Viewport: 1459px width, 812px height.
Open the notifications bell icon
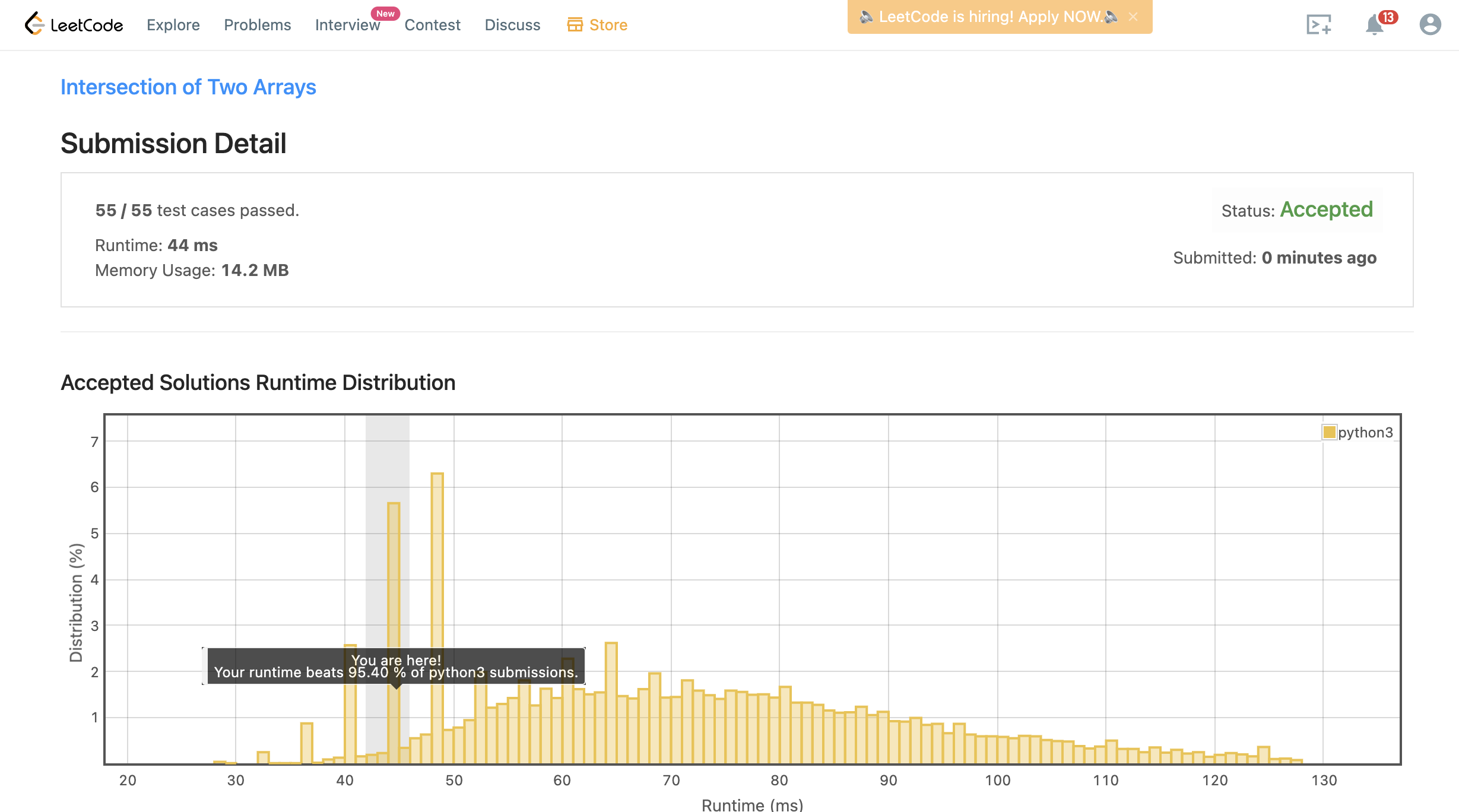[1374, 26]
